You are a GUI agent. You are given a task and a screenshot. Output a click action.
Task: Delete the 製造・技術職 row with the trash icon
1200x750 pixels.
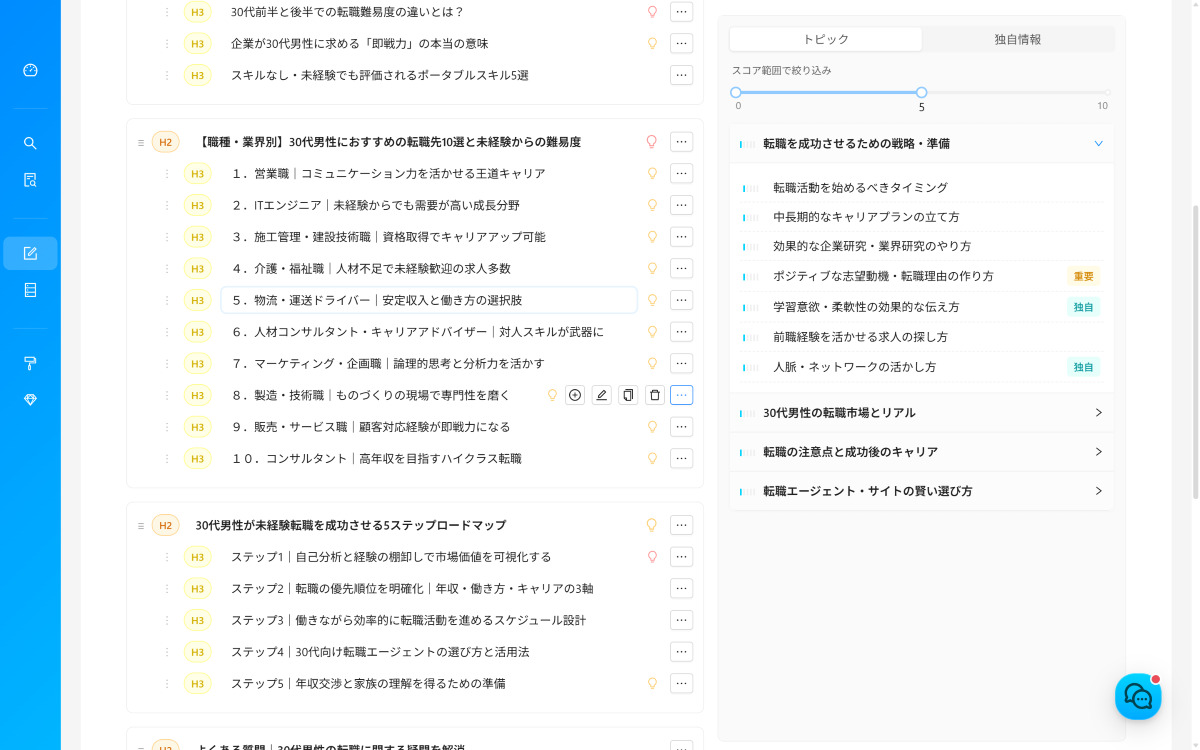[655, 394]
